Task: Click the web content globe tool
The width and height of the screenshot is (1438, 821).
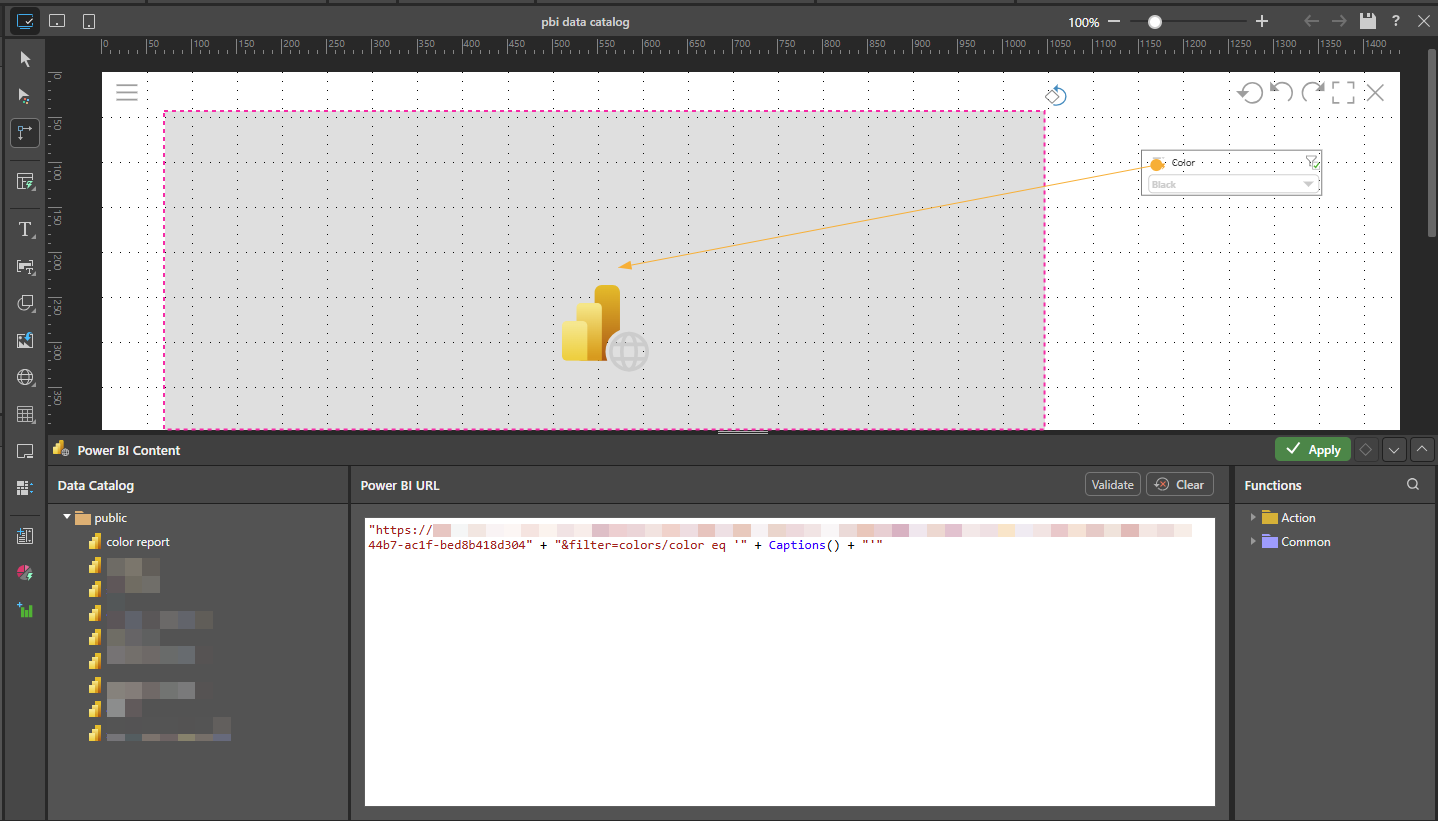Action: click(x=25, y=378)
